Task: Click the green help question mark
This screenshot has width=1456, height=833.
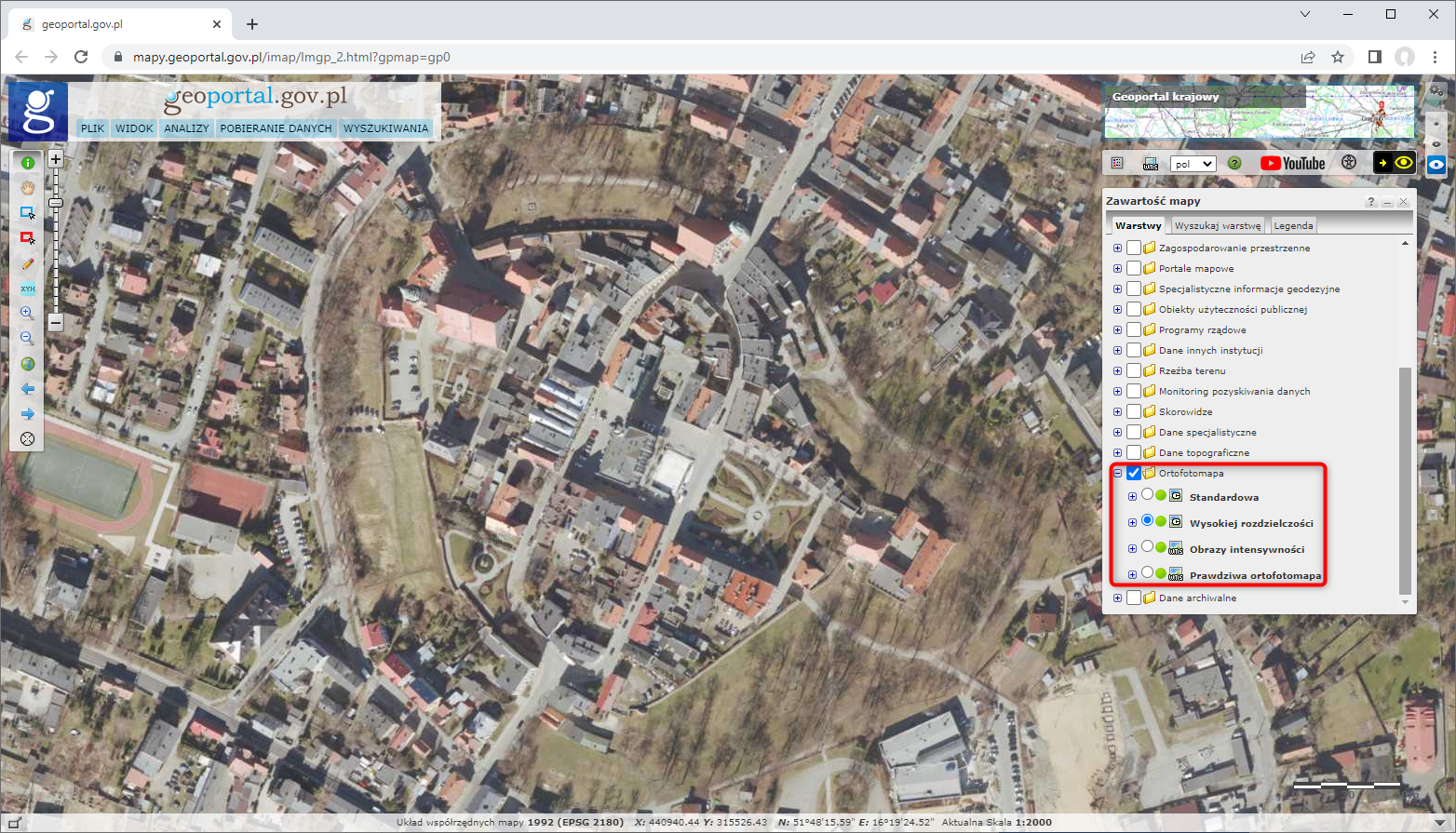Action: [1234, 163]
